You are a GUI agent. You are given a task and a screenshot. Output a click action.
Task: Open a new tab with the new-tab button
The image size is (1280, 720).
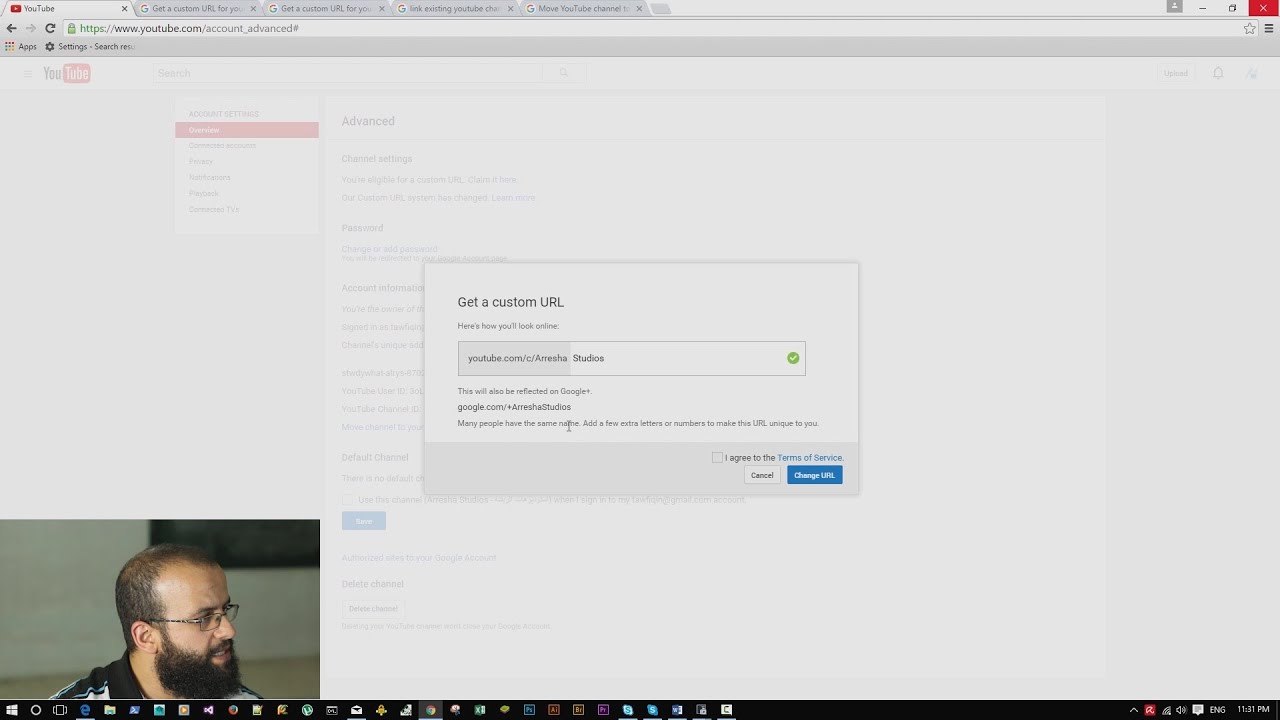661,9
